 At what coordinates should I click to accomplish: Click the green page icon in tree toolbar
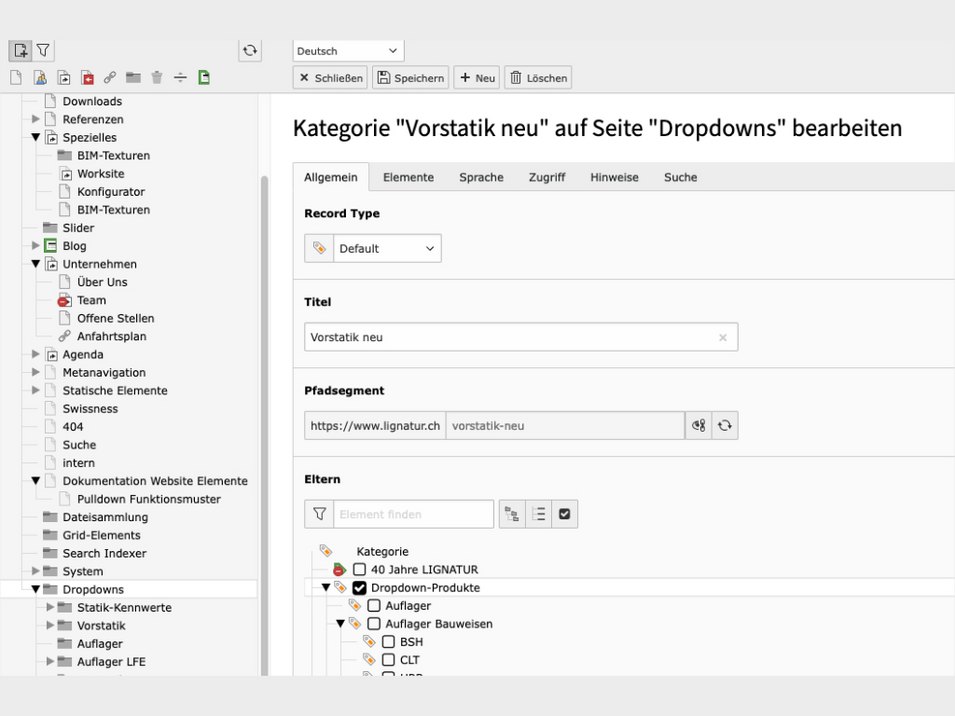204,77
